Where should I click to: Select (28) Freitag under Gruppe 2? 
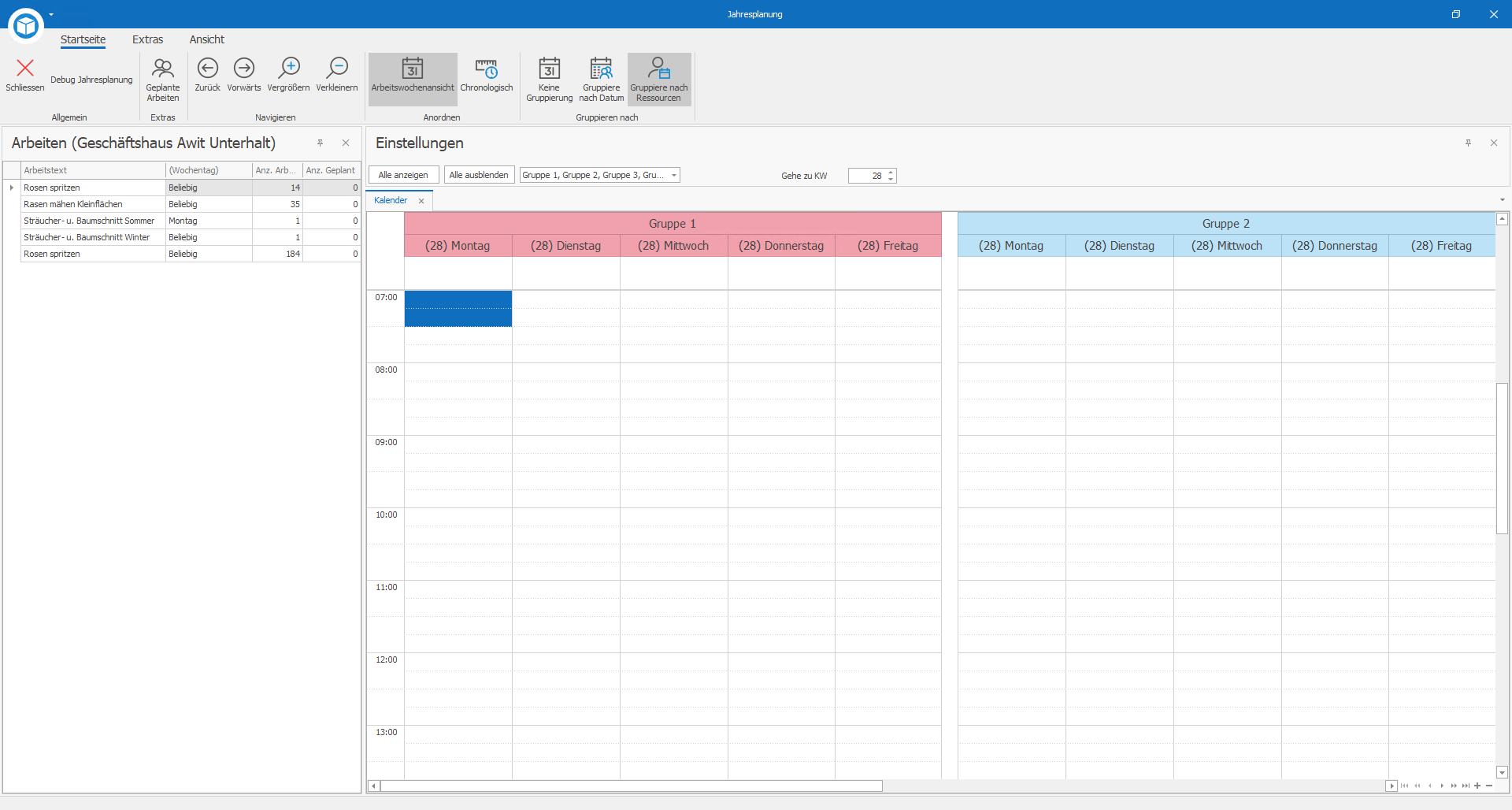1441,246
